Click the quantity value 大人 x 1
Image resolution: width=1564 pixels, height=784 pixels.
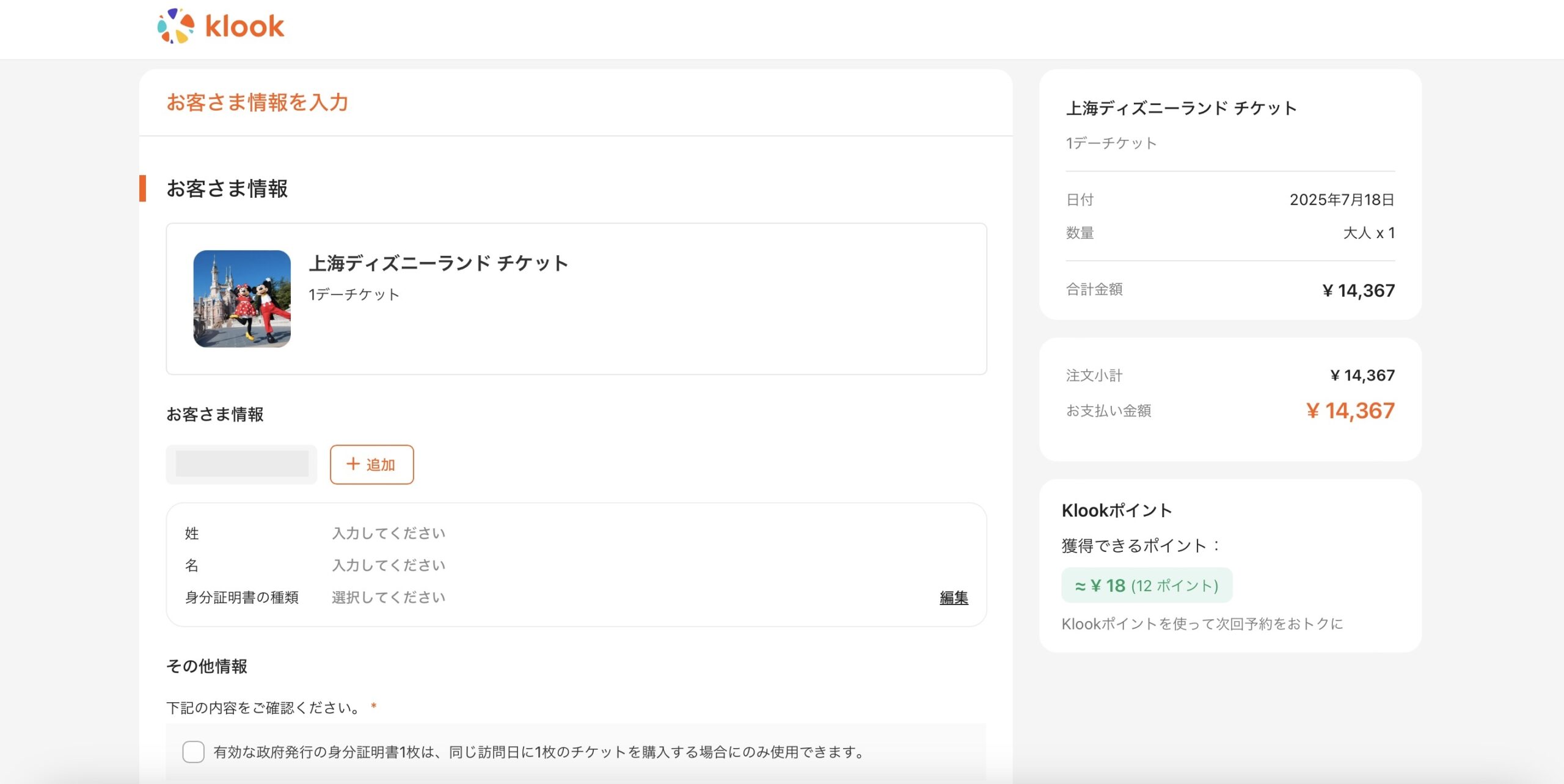coord(1368,233)
